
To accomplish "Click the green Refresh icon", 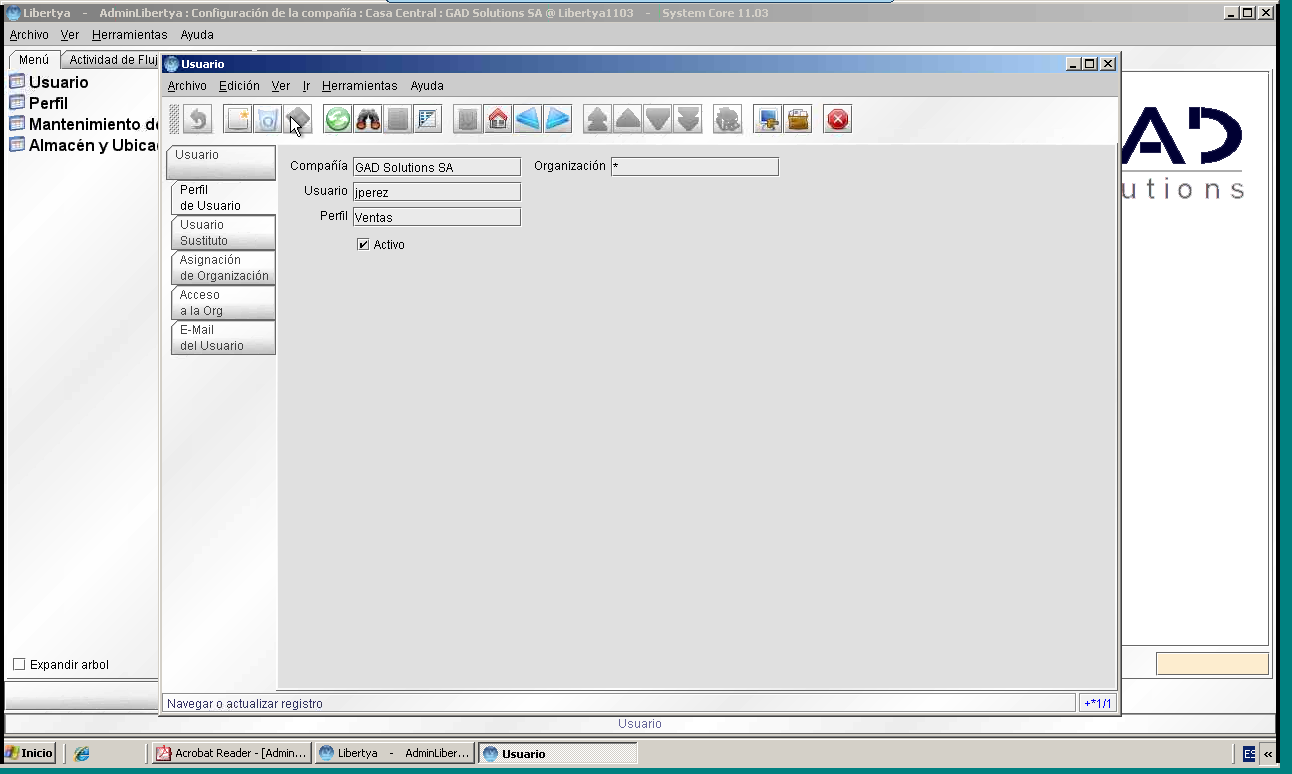I will [x=338, y=120].
